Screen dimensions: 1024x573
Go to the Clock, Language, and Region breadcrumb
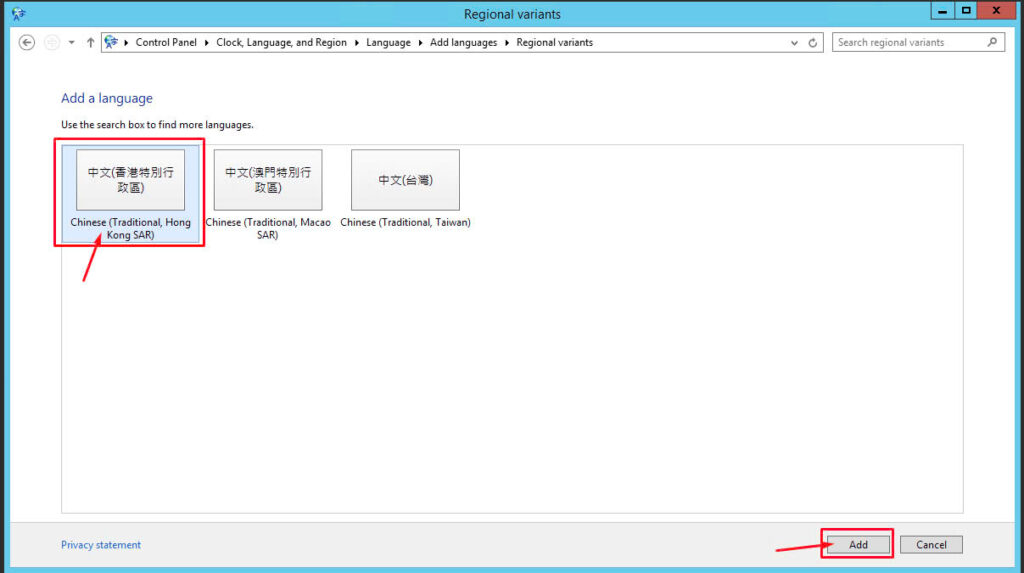[x=281, y=42]
